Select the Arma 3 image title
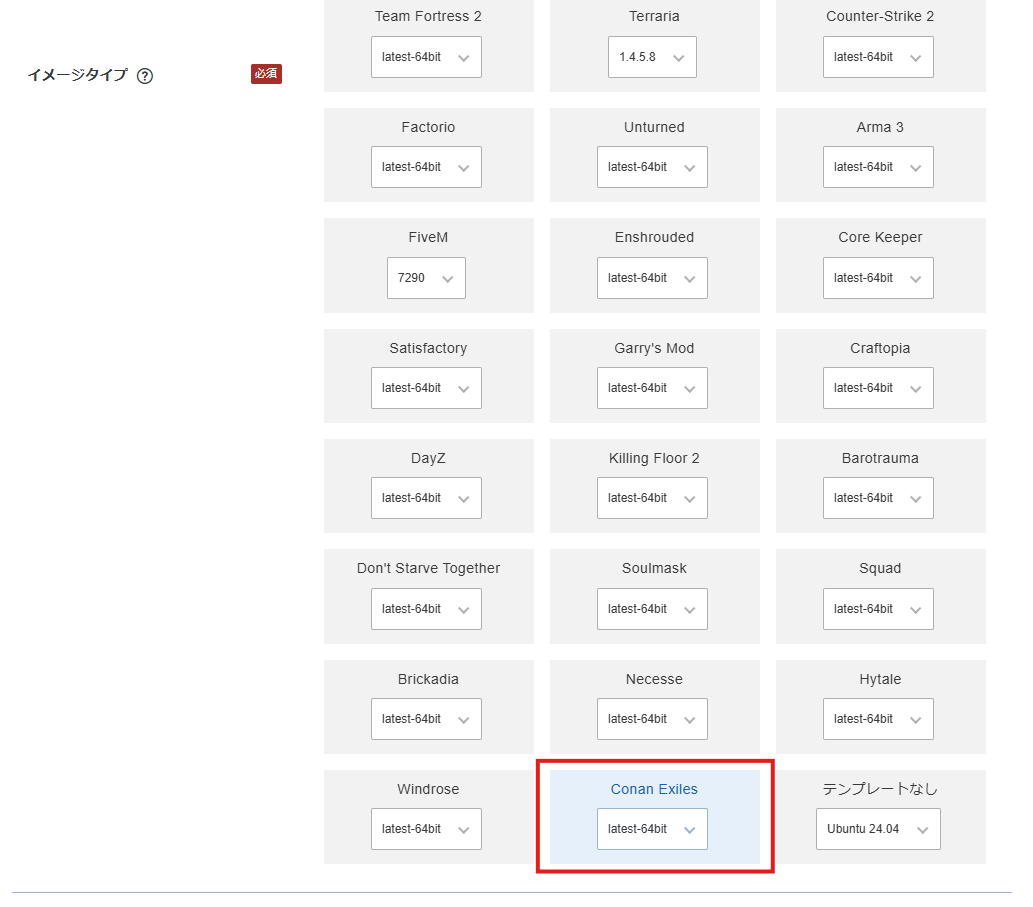 tap(880, 127)
